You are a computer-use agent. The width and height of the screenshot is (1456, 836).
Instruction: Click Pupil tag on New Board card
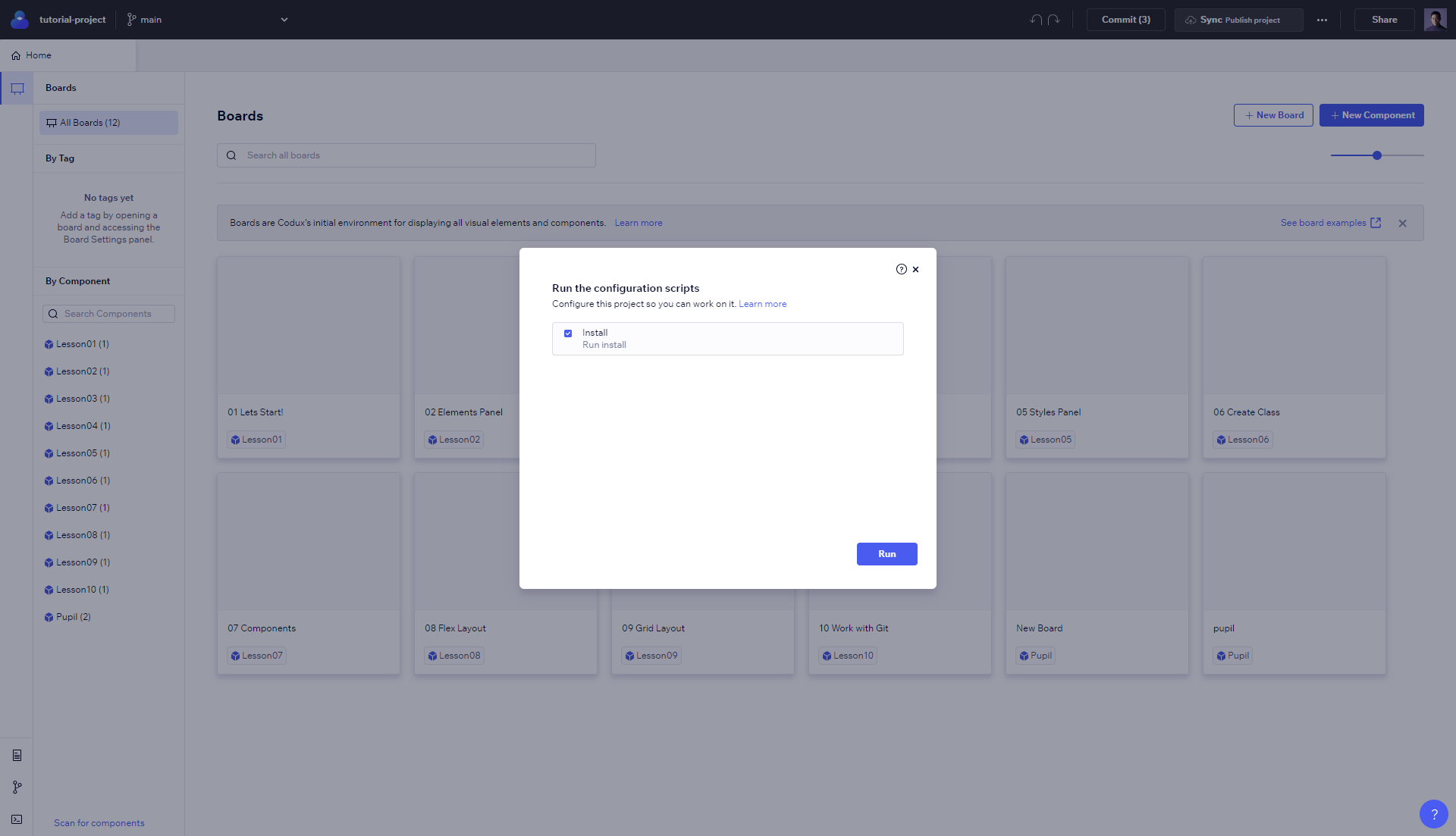point(1035,656)
